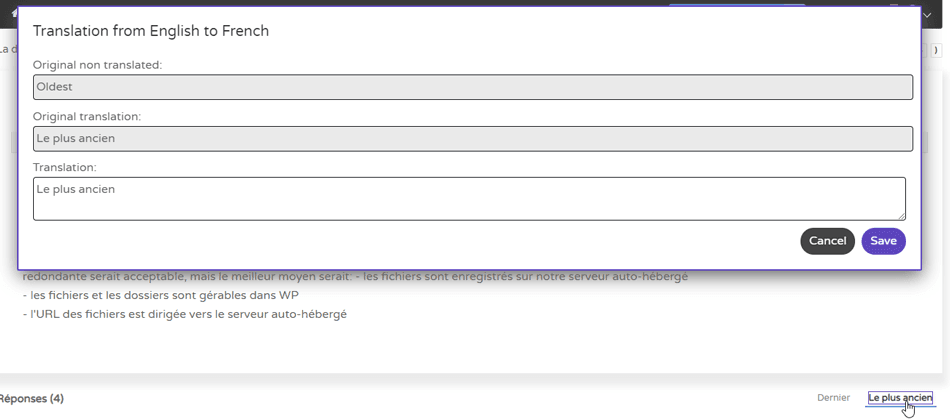Click into the Translation text area
Screen dimensions: 950x420
tap(468, 198)
